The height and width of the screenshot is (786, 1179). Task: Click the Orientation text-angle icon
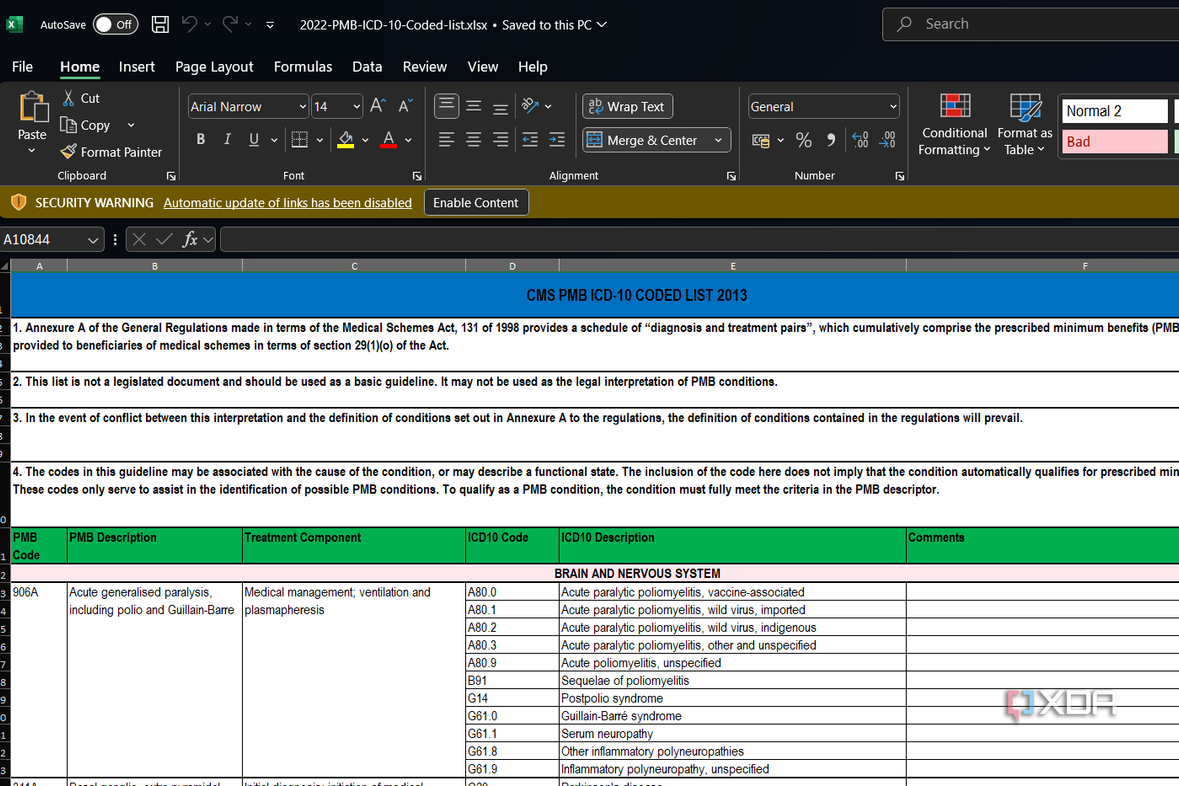(530, 106)
